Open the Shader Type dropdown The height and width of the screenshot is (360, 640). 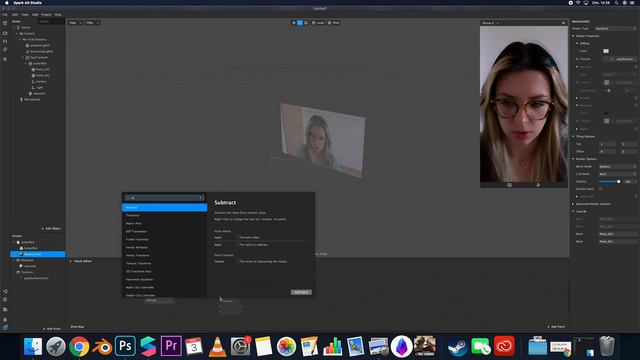point(616,29)
